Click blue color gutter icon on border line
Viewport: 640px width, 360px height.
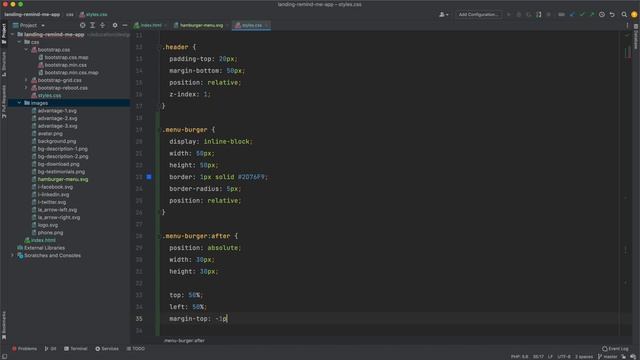149,177
